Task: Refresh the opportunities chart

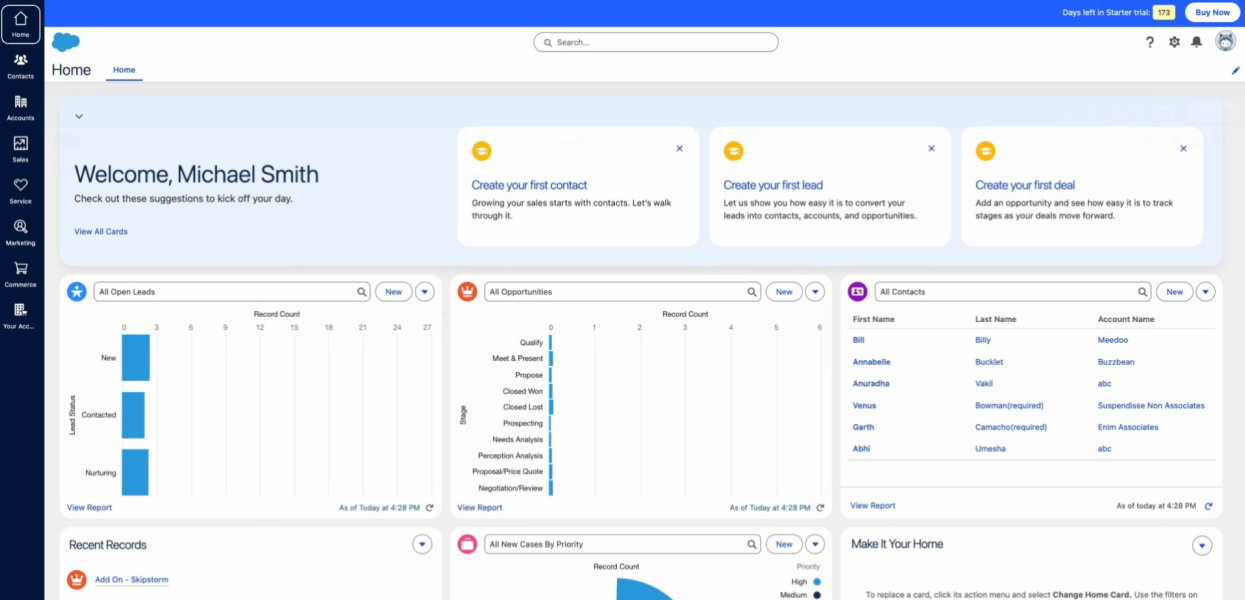Action: tap(820, 507)
